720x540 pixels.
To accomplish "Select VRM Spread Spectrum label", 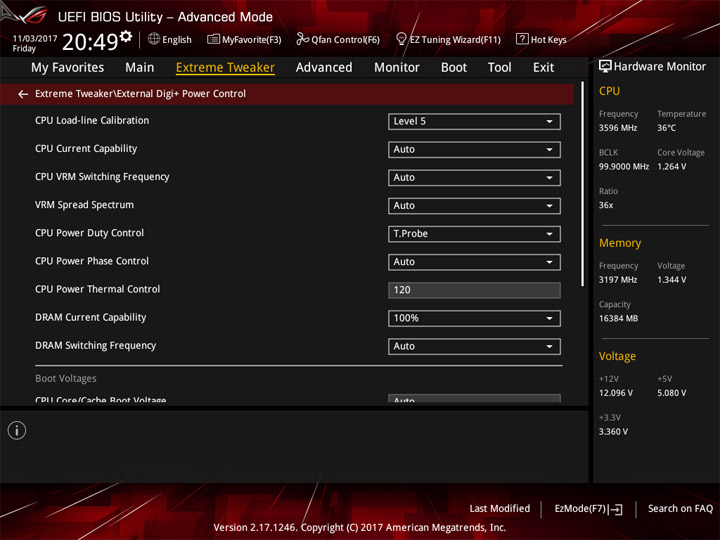I will [84, 205].
